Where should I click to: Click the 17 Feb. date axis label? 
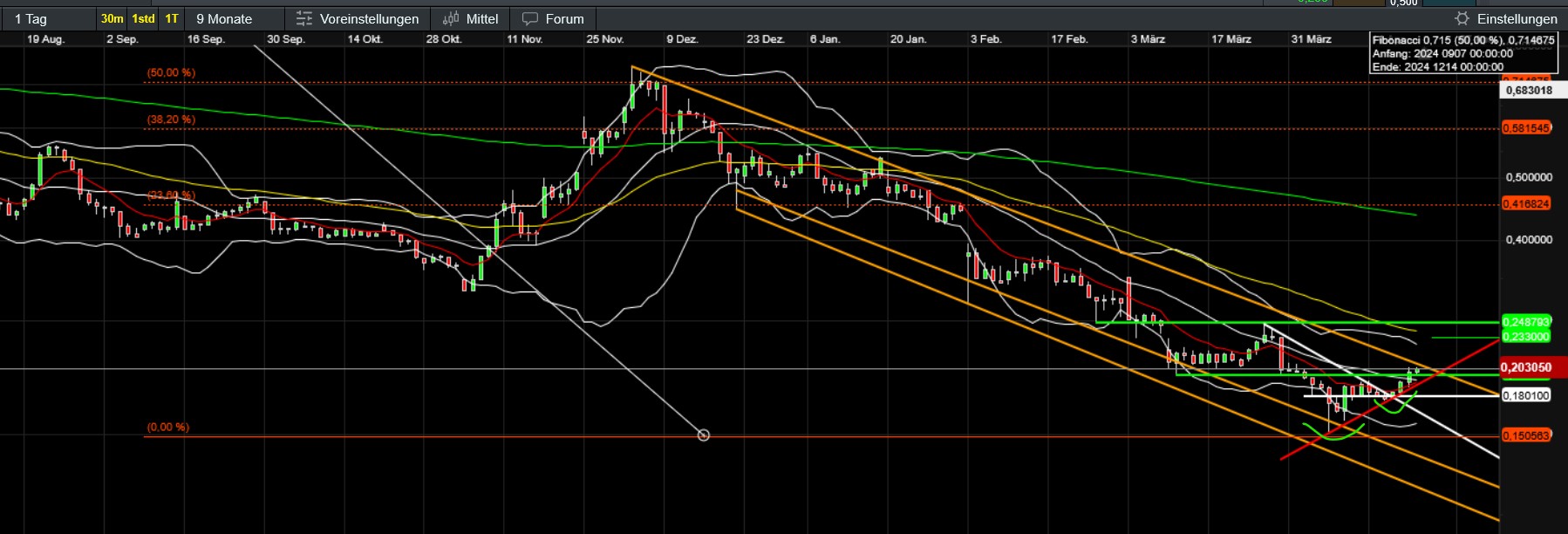pos(1069,39)
